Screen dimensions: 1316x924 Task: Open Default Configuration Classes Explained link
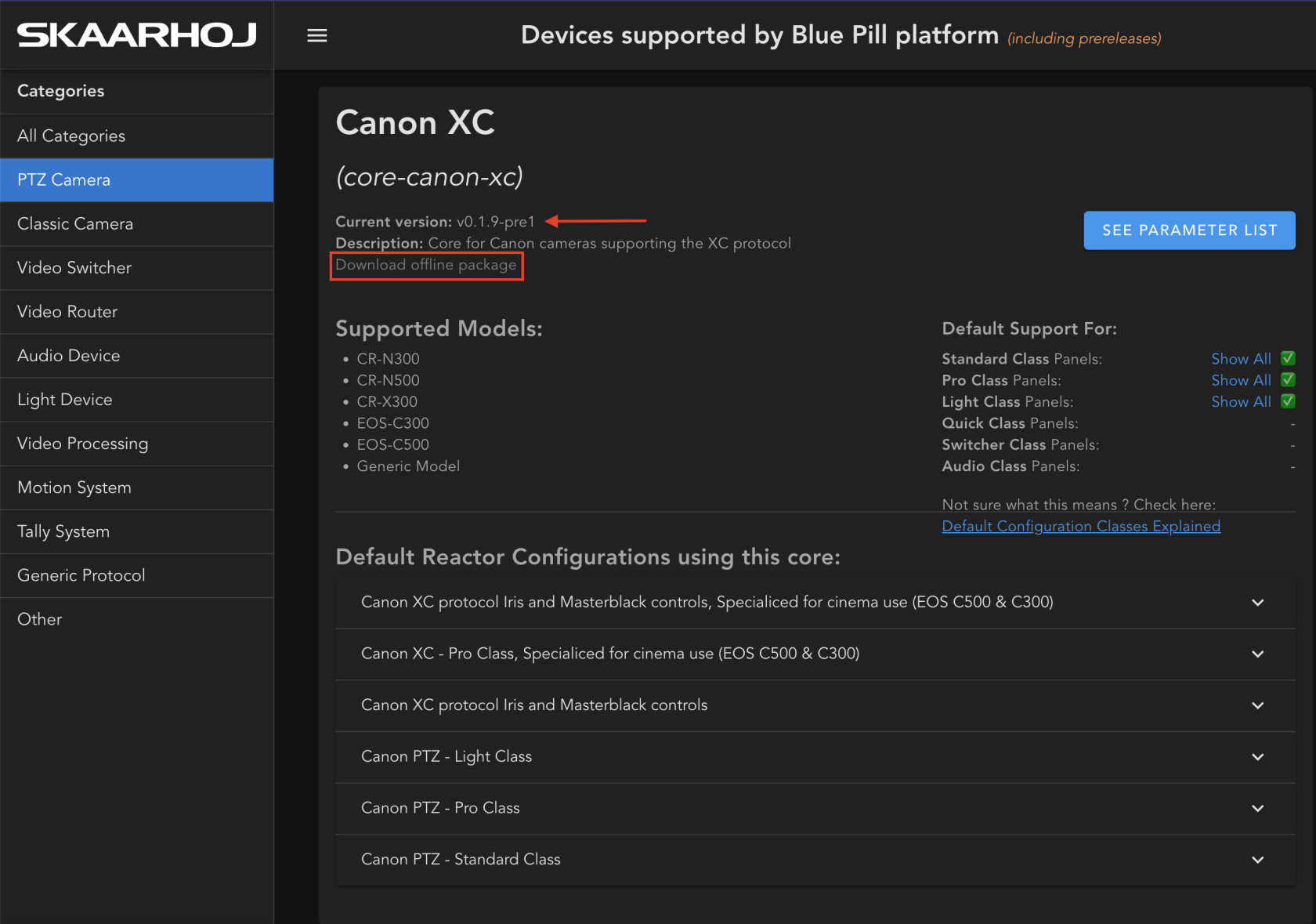tap(1081, 526)
